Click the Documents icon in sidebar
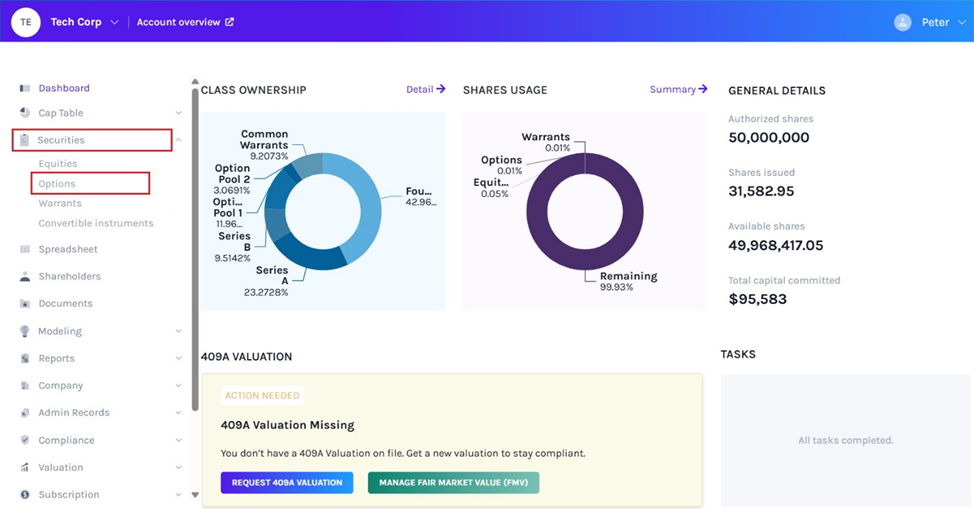Screen dimensions: 974x509 coord(25,303)
